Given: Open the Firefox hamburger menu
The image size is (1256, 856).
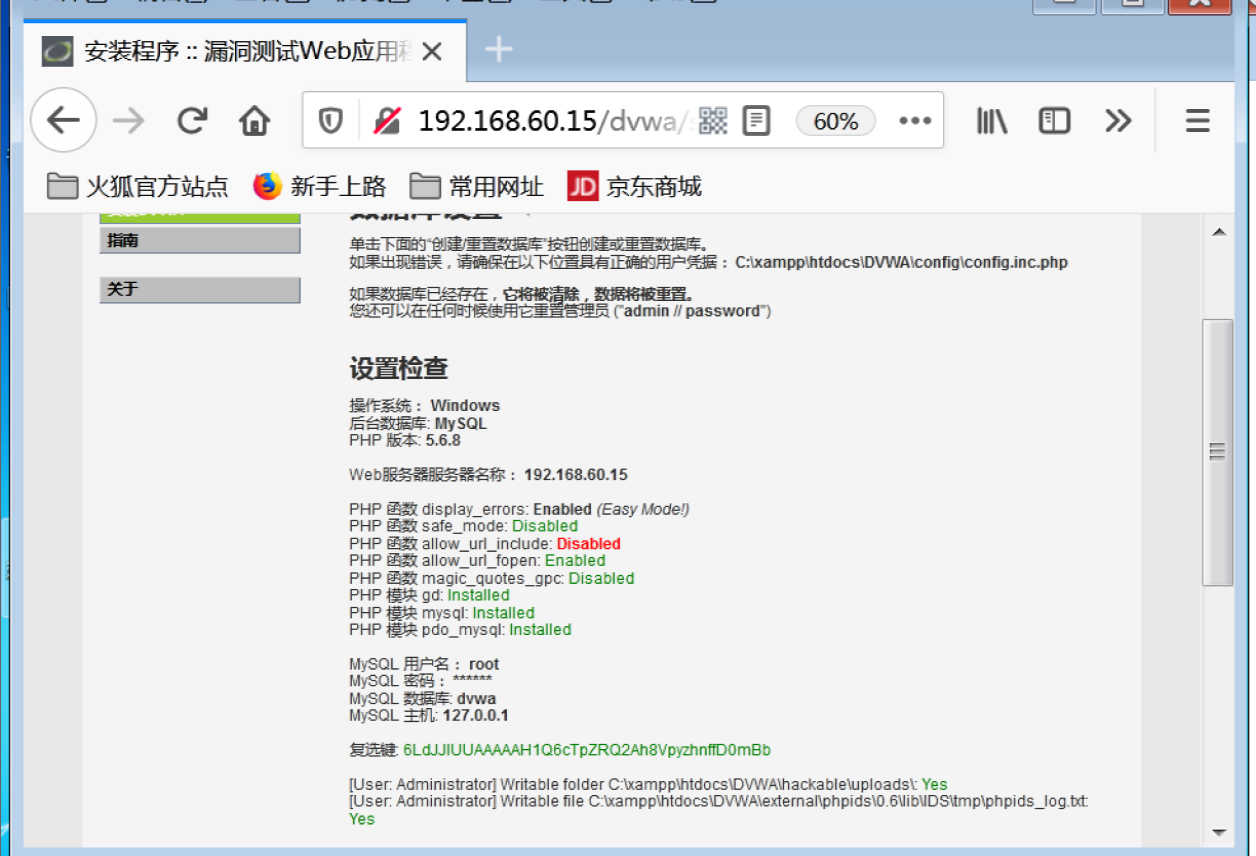Looking at the screenshot, I should 1198,121.
